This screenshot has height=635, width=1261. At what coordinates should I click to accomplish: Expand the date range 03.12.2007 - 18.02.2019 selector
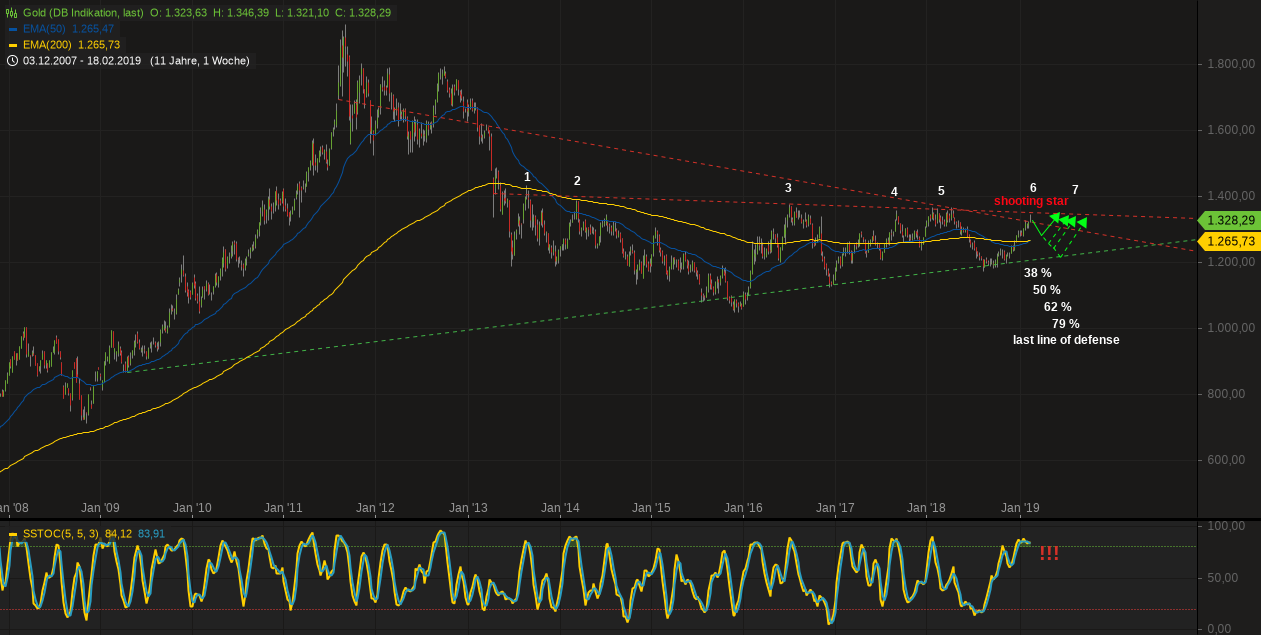[78, 61]
